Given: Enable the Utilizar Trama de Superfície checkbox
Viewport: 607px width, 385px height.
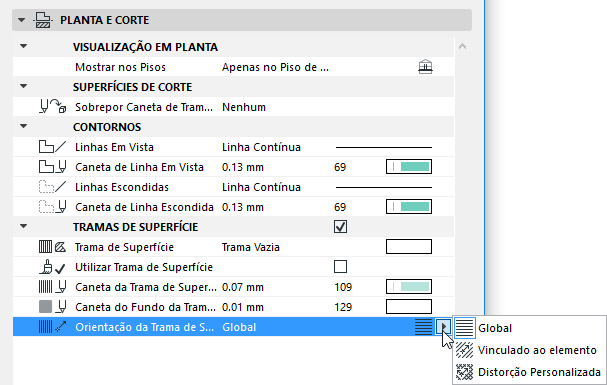Looking at the screenshot, I should (340, 267).
